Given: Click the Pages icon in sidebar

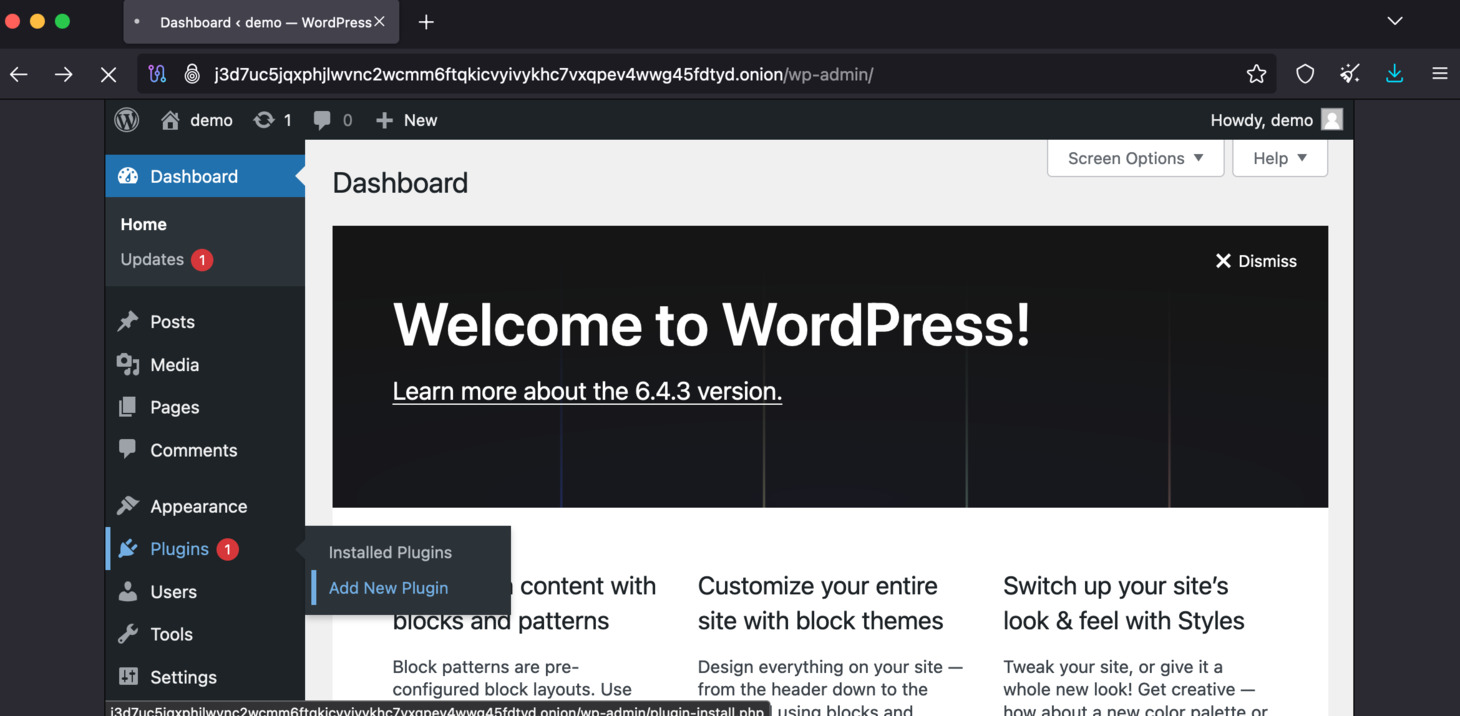Looking at the screenshot, I should pyautogui.click(x=128, y=407).
